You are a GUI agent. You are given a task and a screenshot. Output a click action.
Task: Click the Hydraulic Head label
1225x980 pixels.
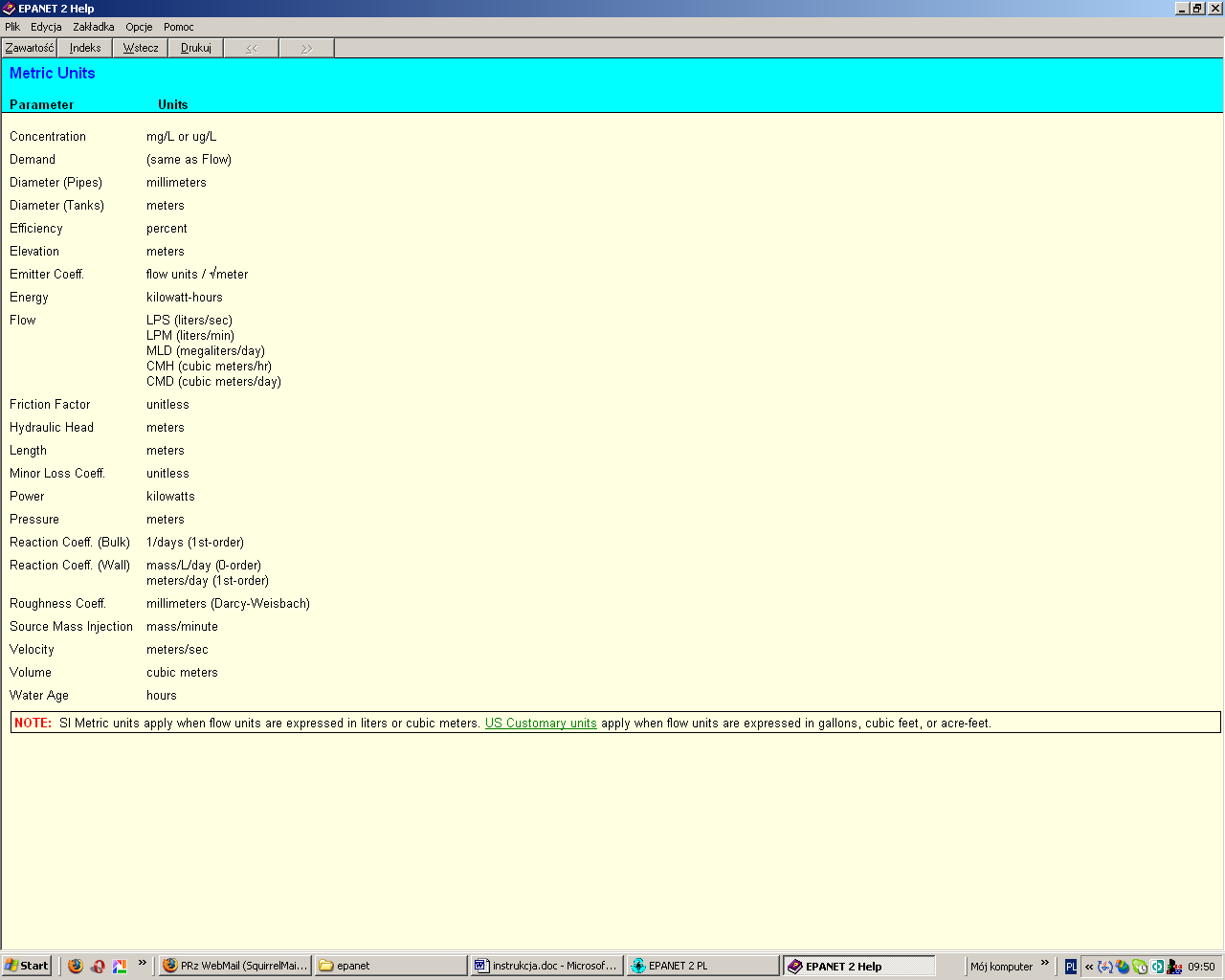coord(52,428)
